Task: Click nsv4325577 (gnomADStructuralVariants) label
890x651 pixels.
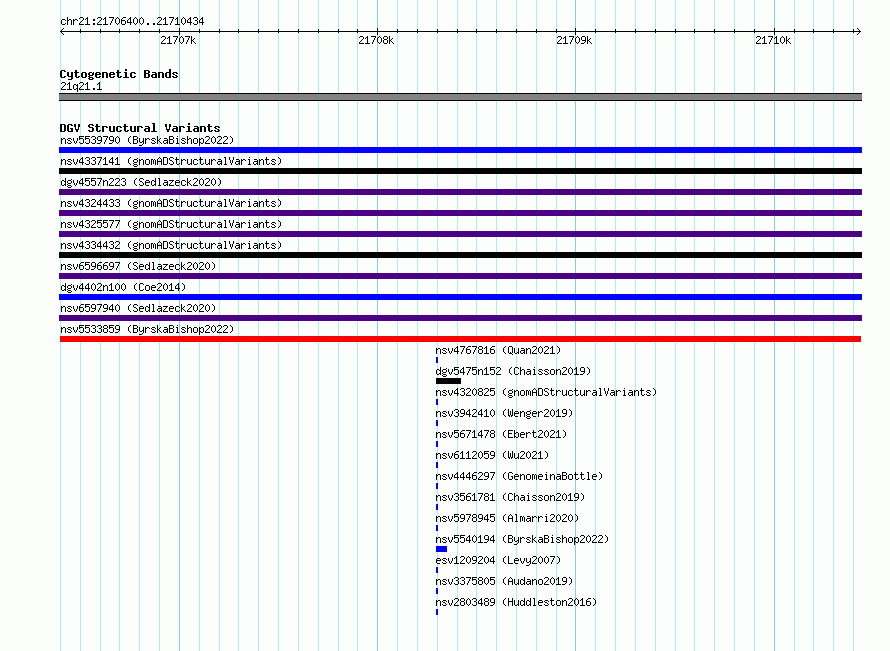Action: tap(171, 224)
